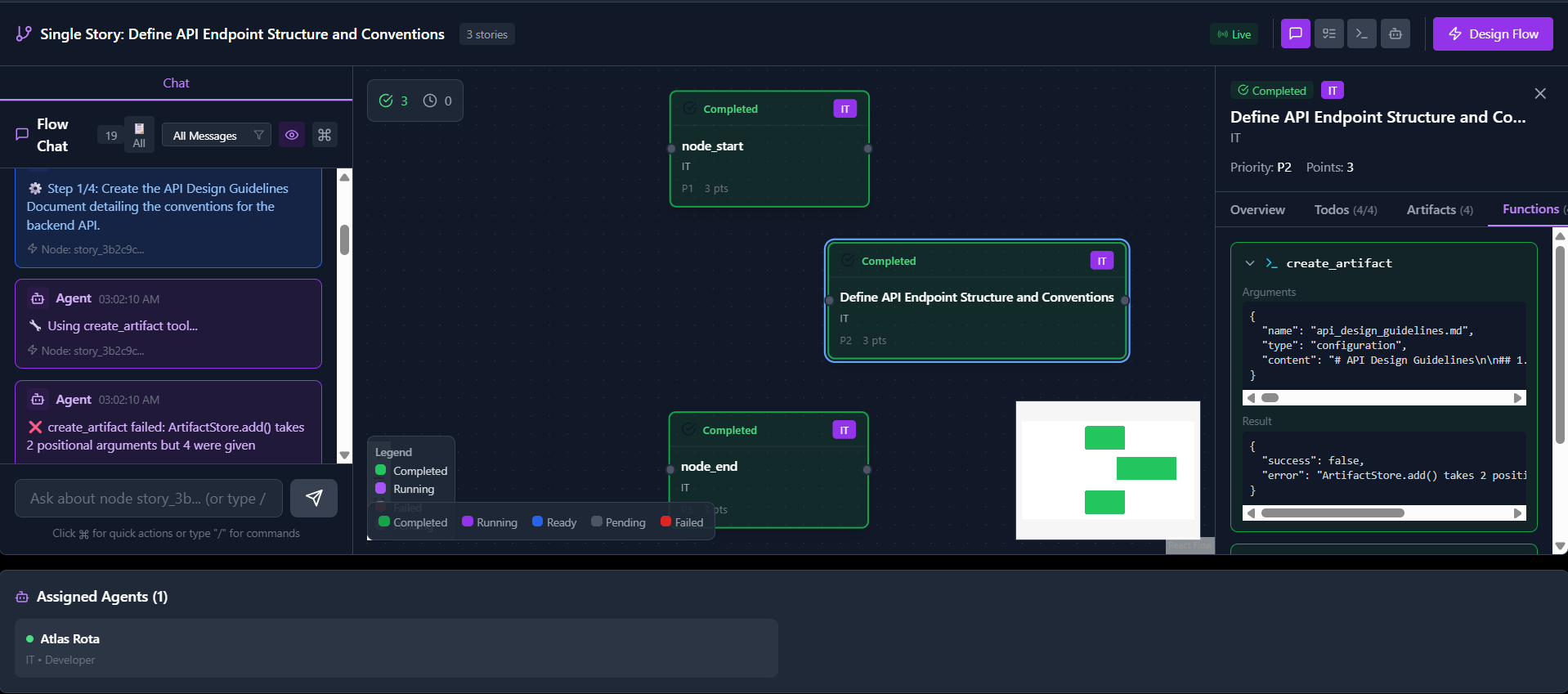Click the Points: 3 text
1568x694 pixels.
pos(1330,167)
